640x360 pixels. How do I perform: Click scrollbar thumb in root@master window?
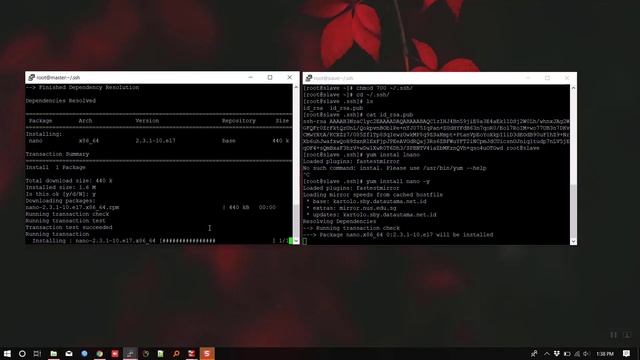click(296, 221)
